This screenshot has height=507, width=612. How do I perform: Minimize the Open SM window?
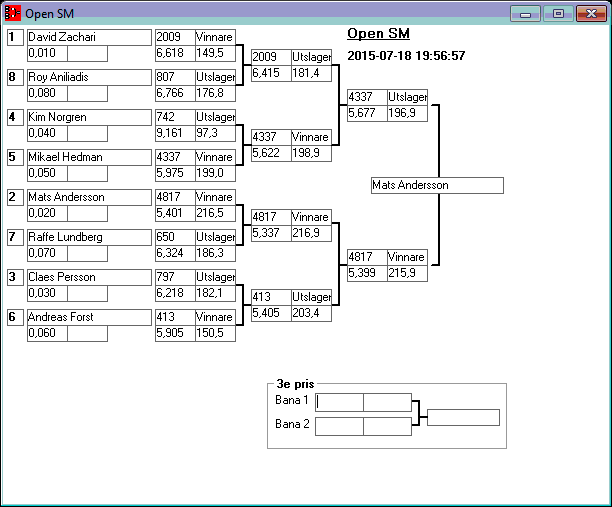(525, 14)
